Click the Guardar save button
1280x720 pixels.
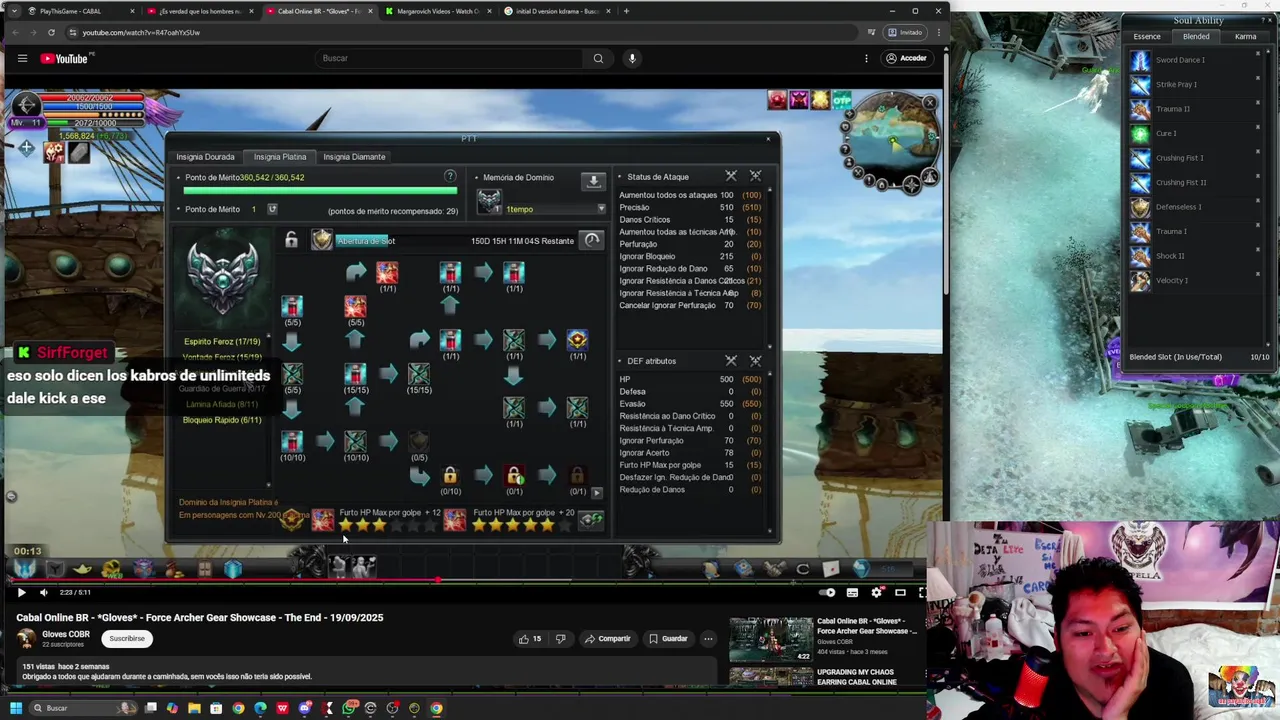tap(668, 639)
